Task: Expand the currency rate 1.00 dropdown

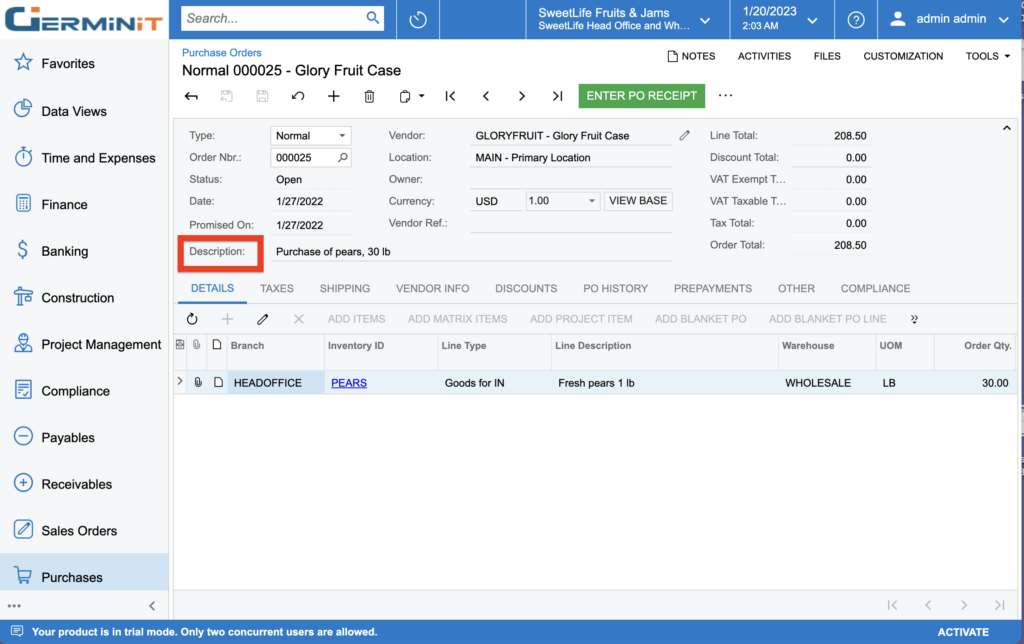Action: click(x=591, y=201)
